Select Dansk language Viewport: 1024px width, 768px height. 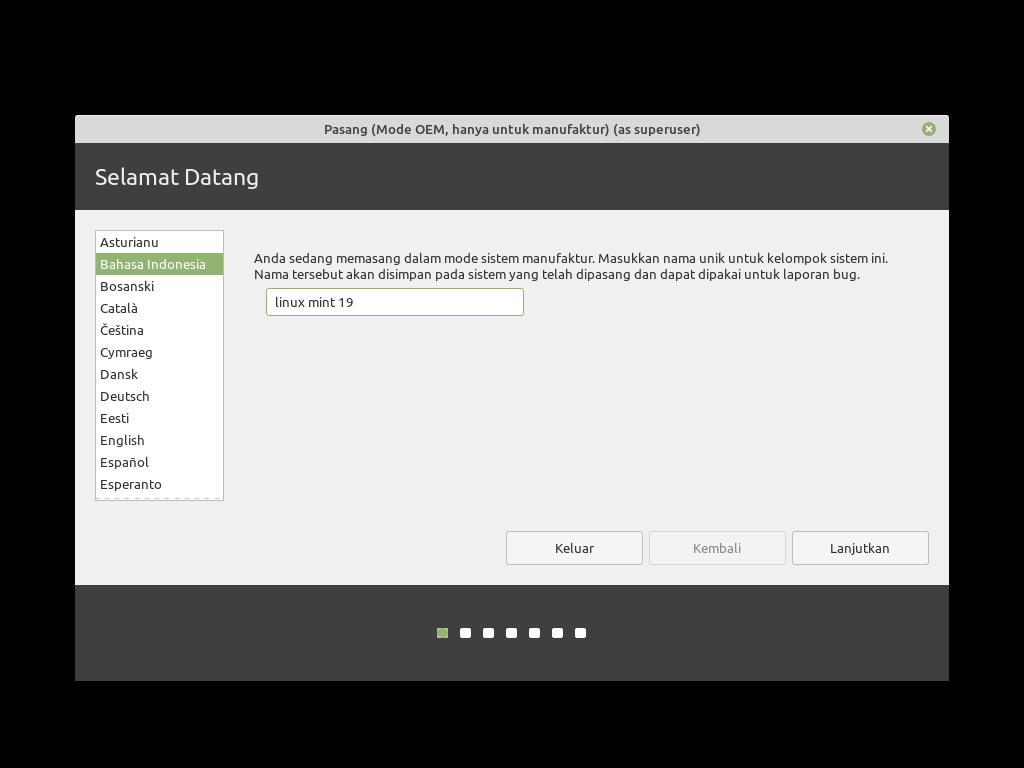pyautogui.click(x=159, y=375)
